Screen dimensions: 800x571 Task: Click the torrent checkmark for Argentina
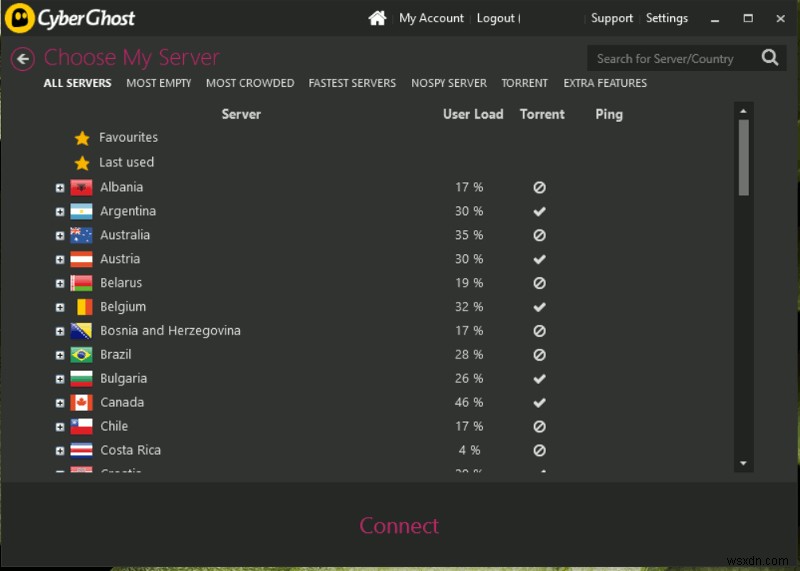[539, 211]
